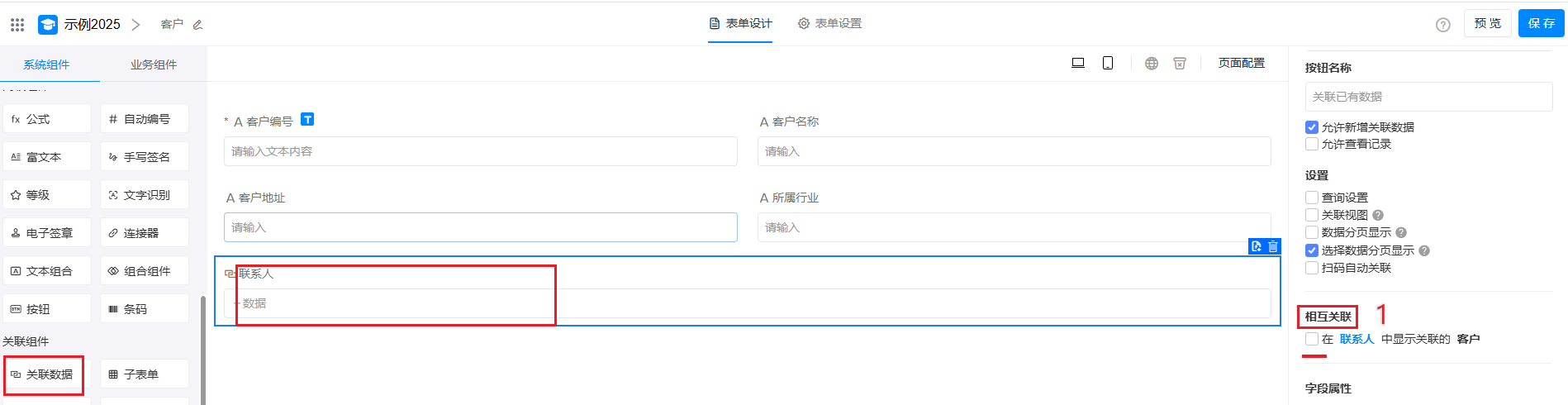This screenshot has height=405, width=1568.
Task: Open the recycle bin icon in toolbar
Action: [x=1180, y=64]
